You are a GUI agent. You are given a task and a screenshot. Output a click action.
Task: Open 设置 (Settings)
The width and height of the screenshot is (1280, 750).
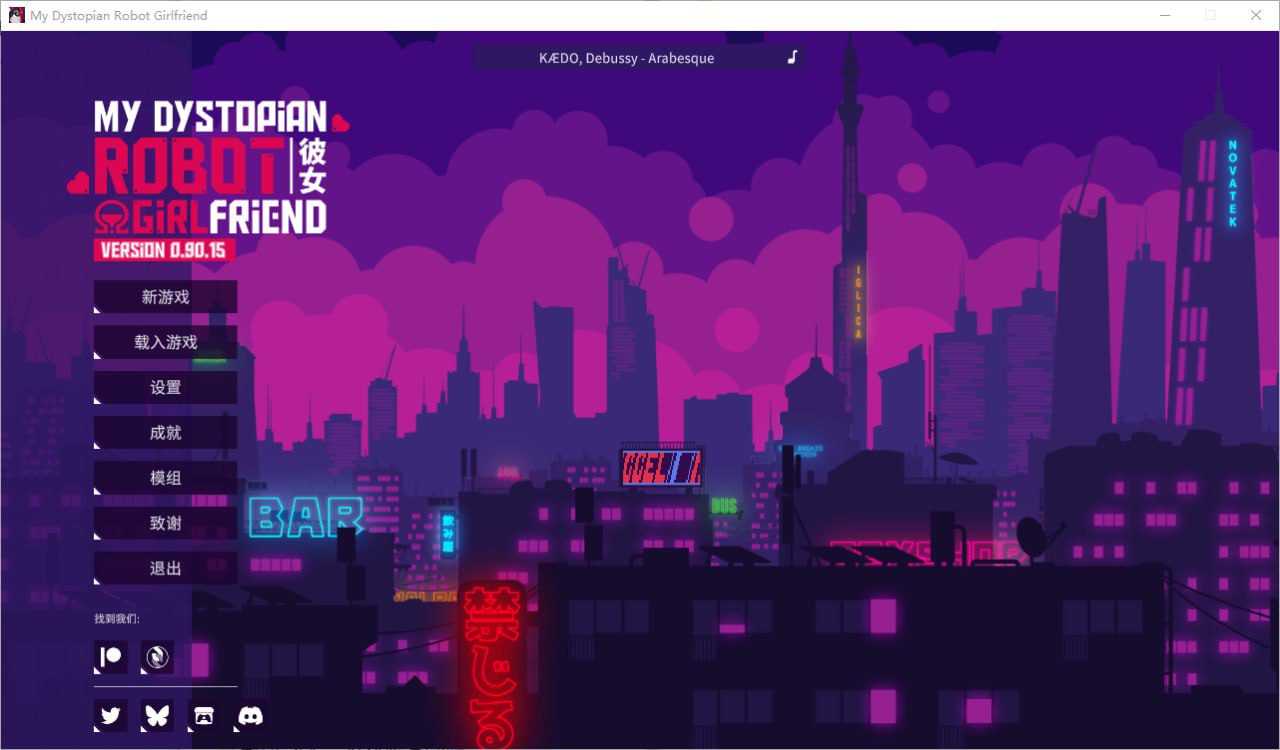click(x=164, y=387)
